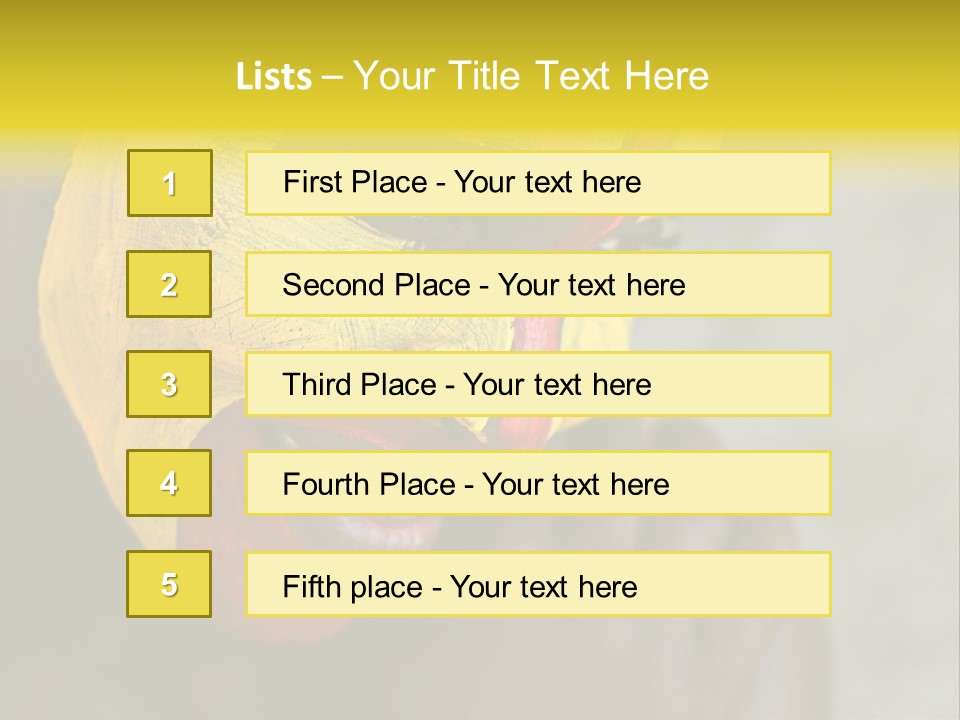Select the number 5 box

170,584
